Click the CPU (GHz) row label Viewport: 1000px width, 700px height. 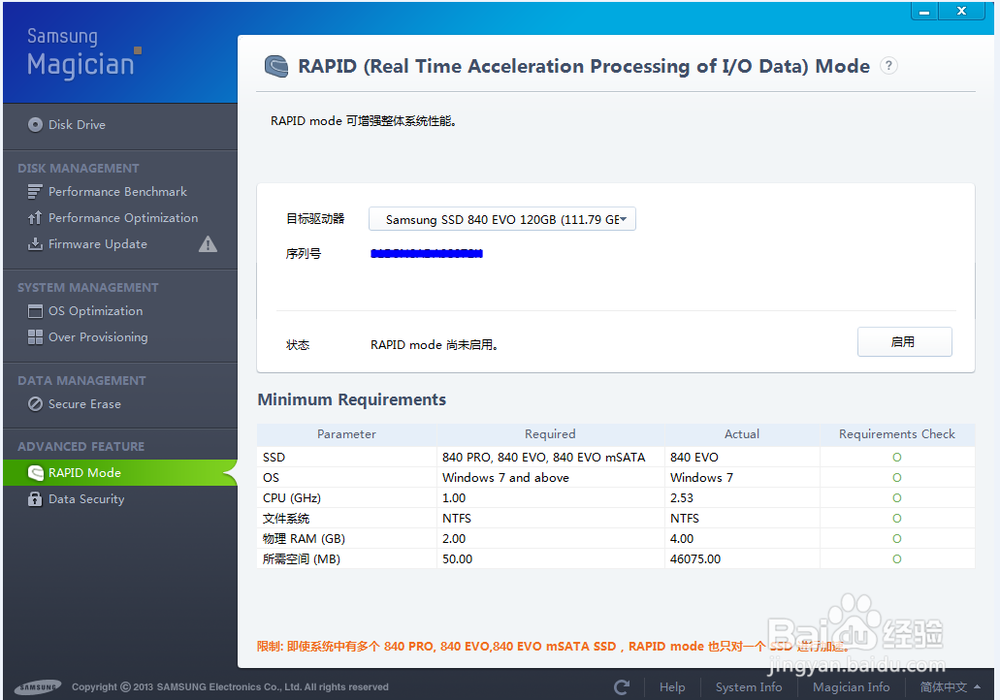pyautogui.click(x=291, y=499)
